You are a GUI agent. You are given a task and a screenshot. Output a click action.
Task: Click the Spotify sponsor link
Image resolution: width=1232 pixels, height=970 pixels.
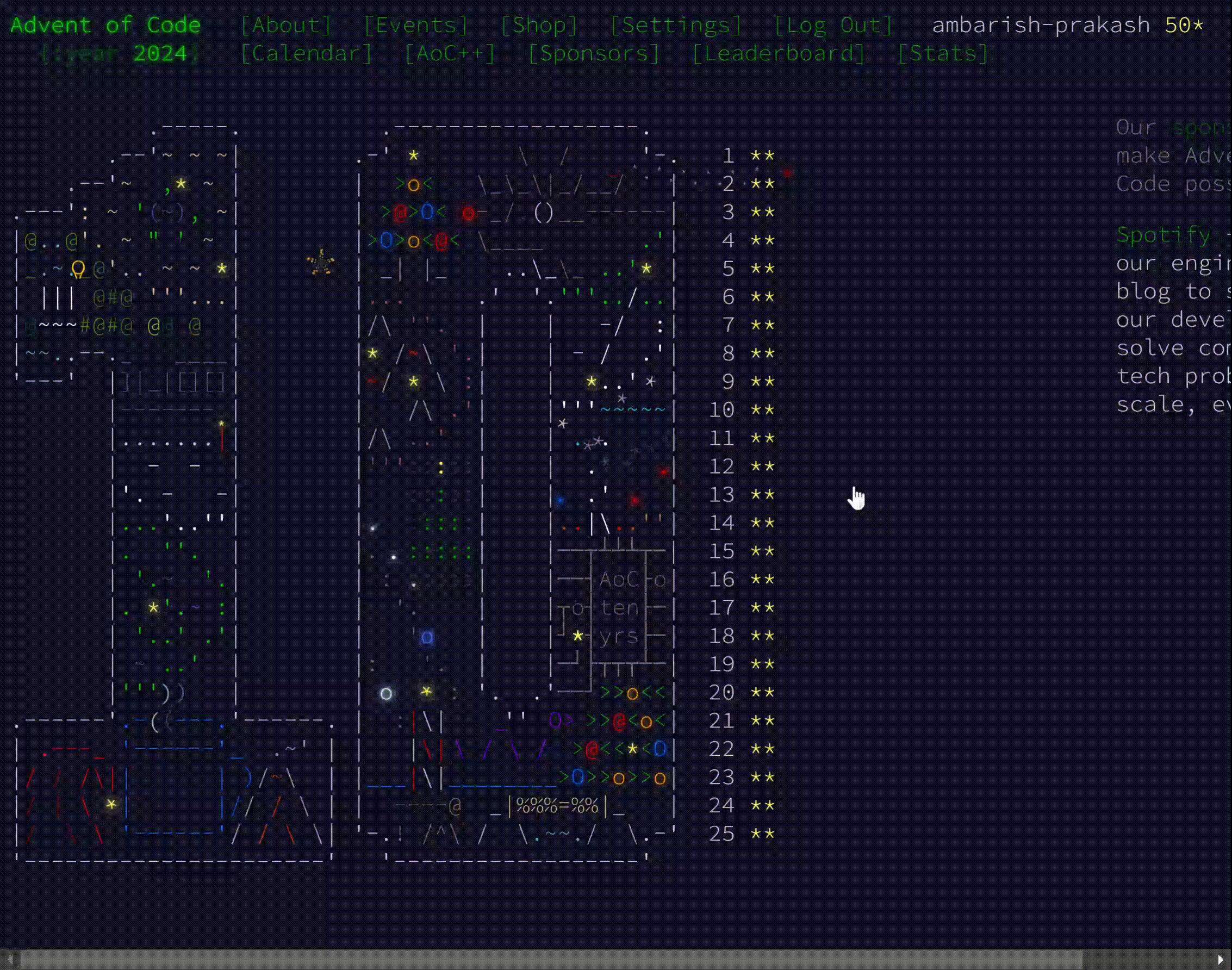click(1163, 234)
